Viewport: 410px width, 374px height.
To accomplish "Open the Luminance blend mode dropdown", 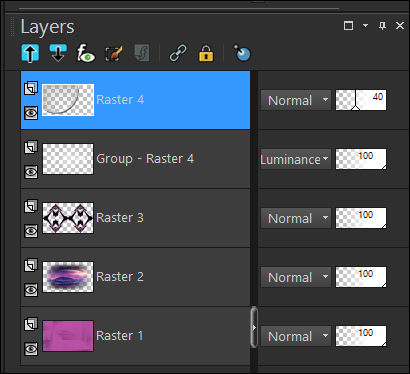I will (296, 159).
